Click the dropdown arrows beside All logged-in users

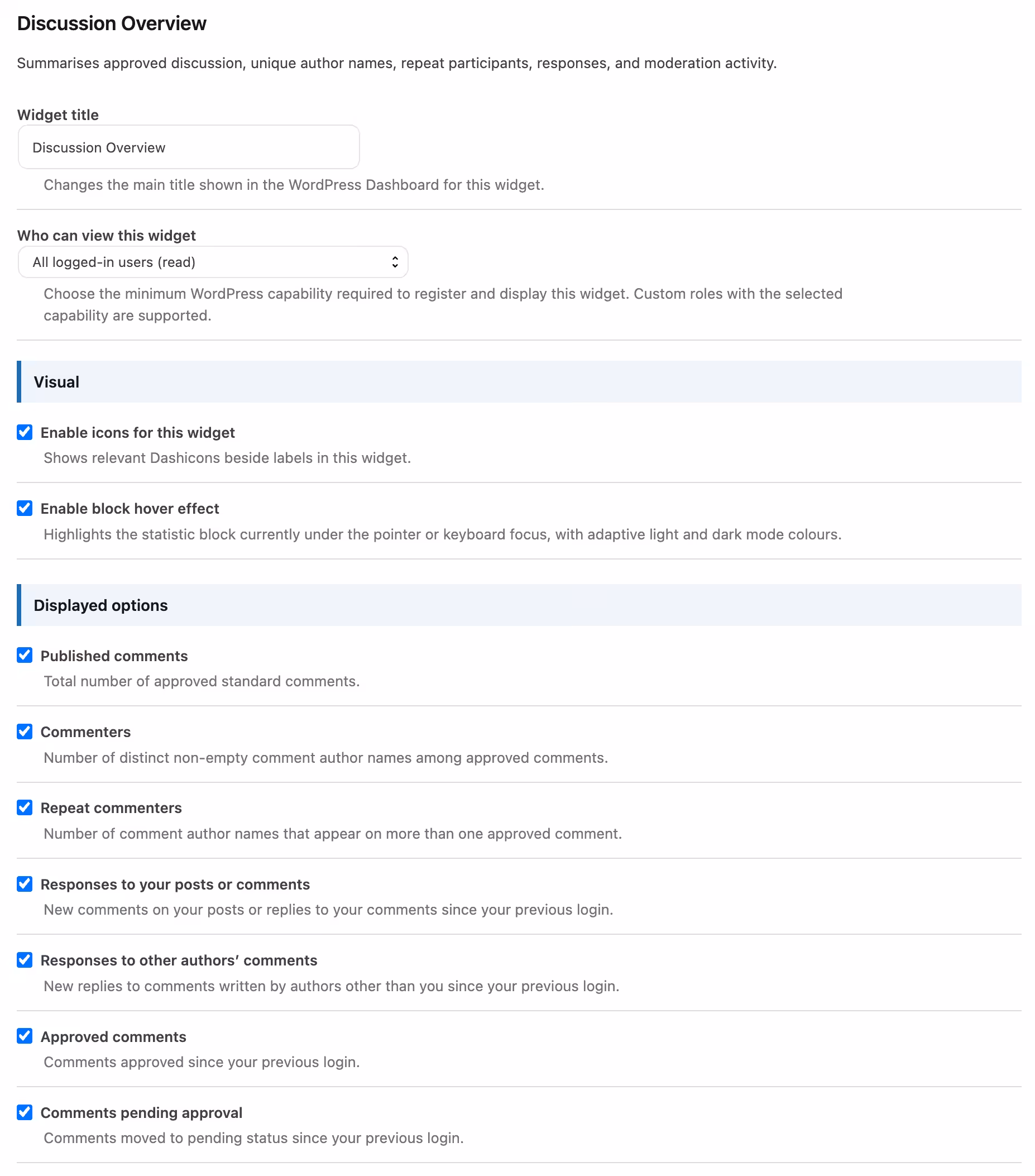[395, 262]
